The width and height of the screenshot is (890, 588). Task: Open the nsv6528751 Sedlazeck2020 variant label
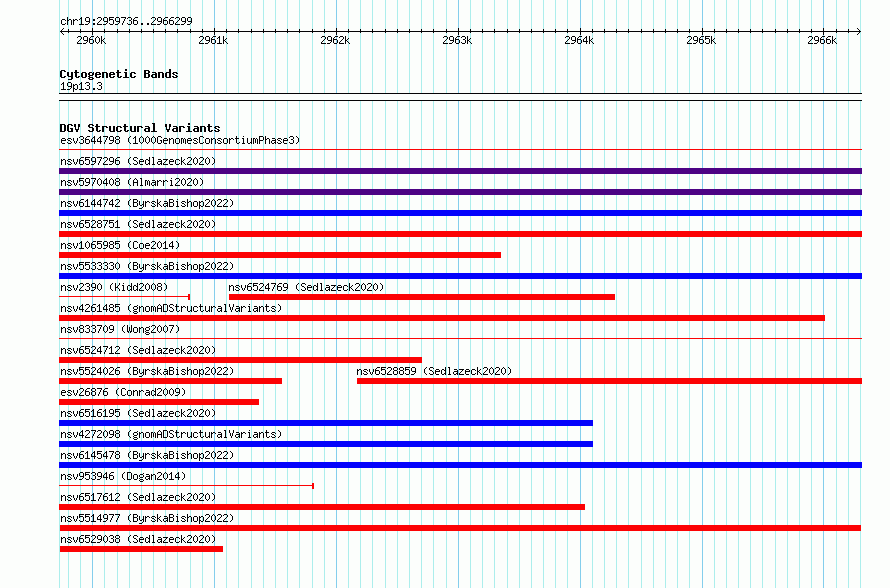138,224
